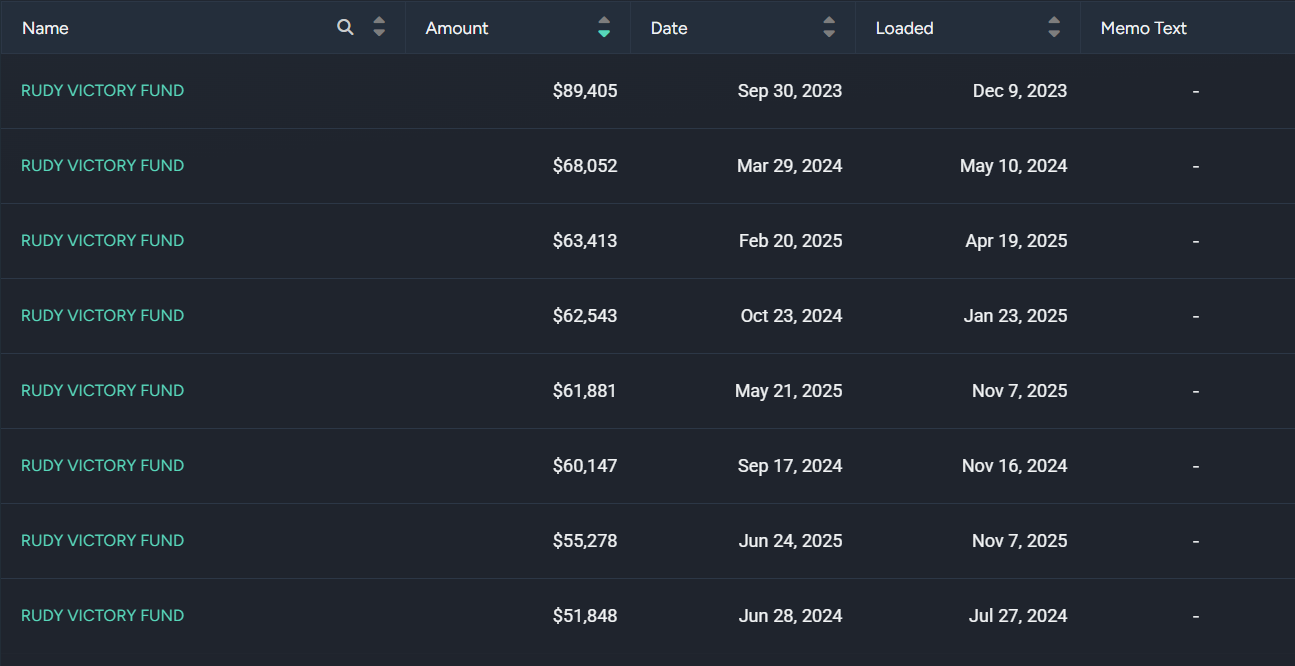Open Rudy Victory Fund link in $61,881 row
The image size is (1295, 666).
point(103,391)
